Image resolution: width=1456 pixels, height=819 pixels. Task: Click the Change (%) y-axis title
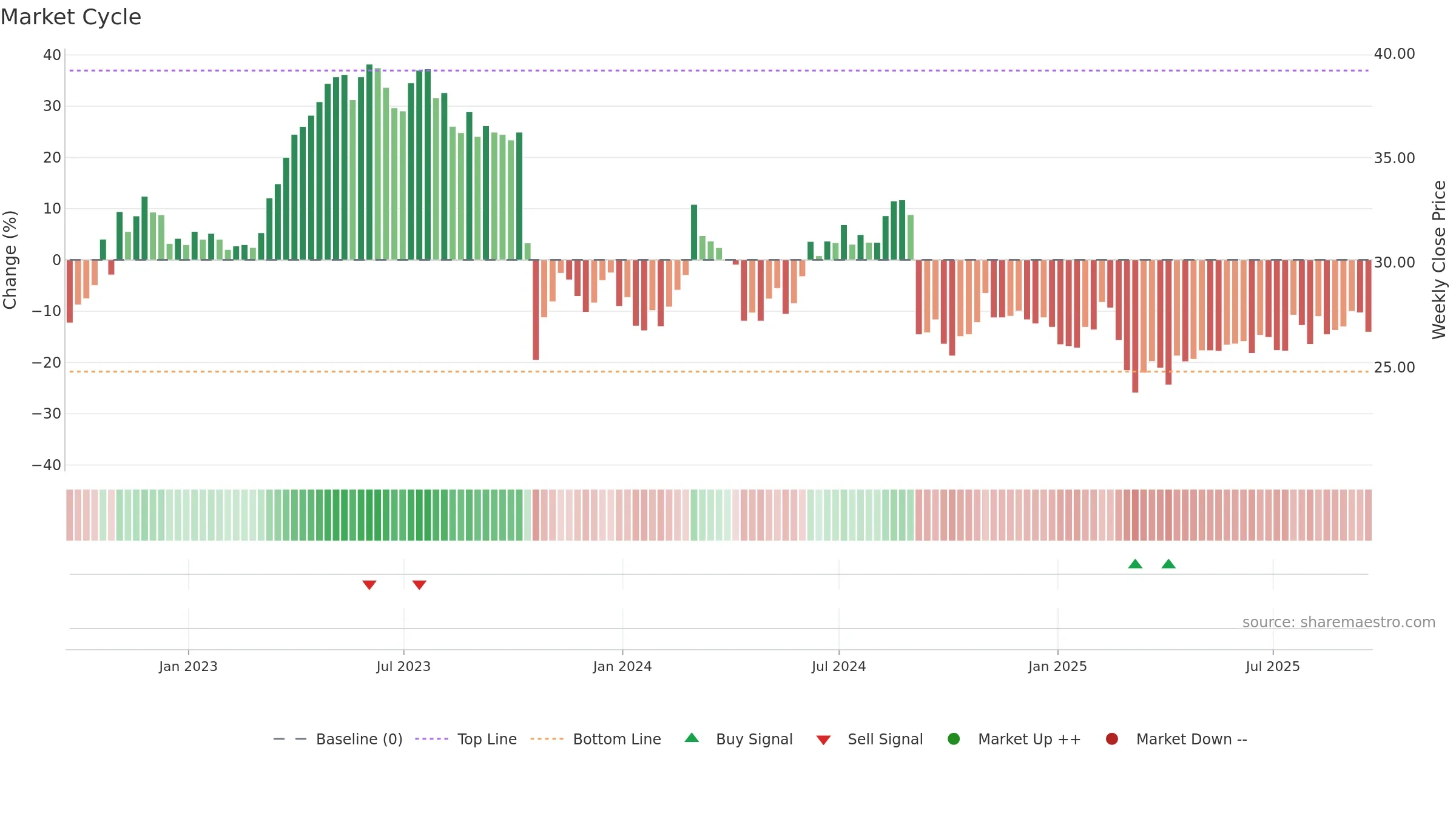[x=10, y=260]
